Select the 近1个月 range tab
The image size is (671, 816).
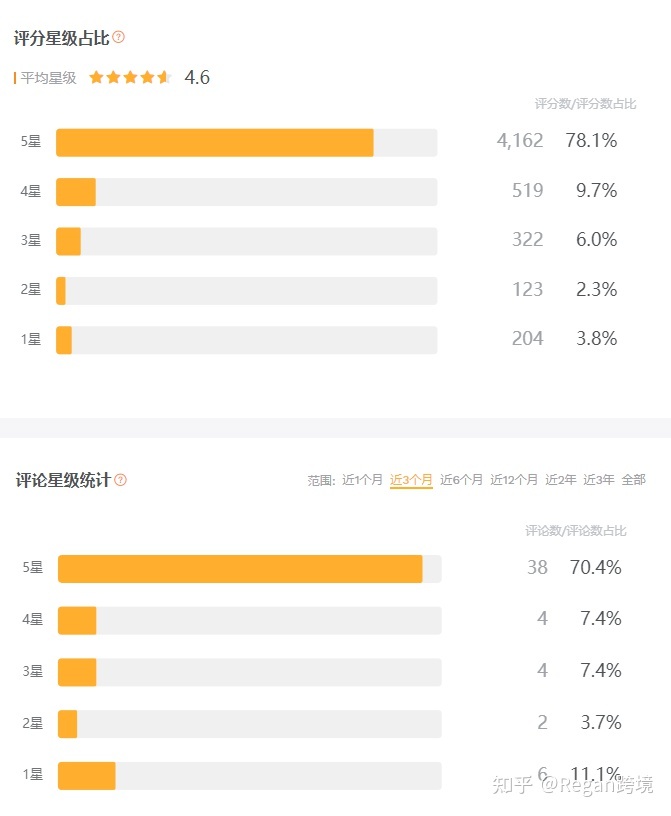[362, 479]
